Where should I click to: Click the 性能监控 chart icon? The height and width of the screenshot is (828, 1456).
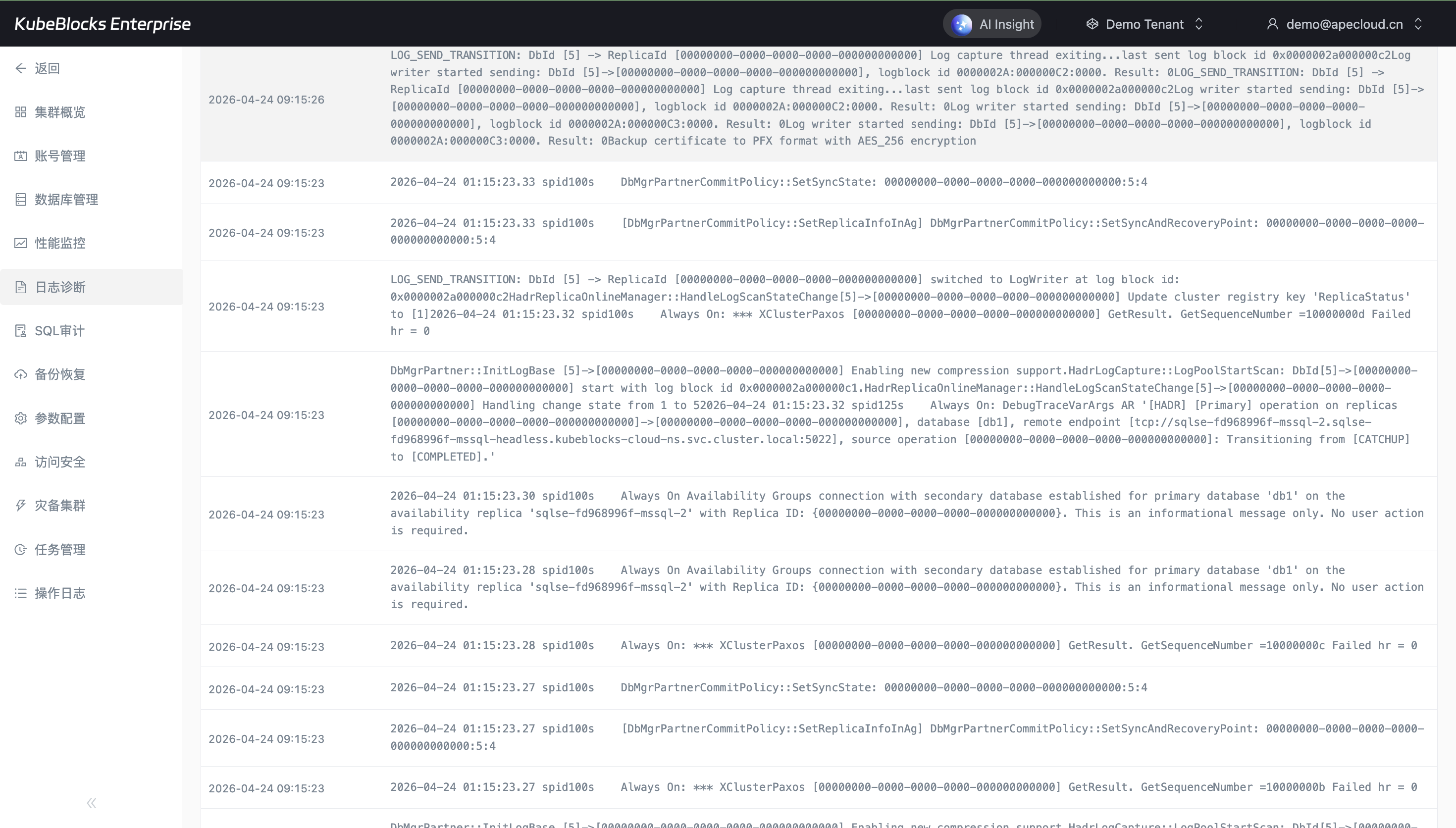(20, 243)
